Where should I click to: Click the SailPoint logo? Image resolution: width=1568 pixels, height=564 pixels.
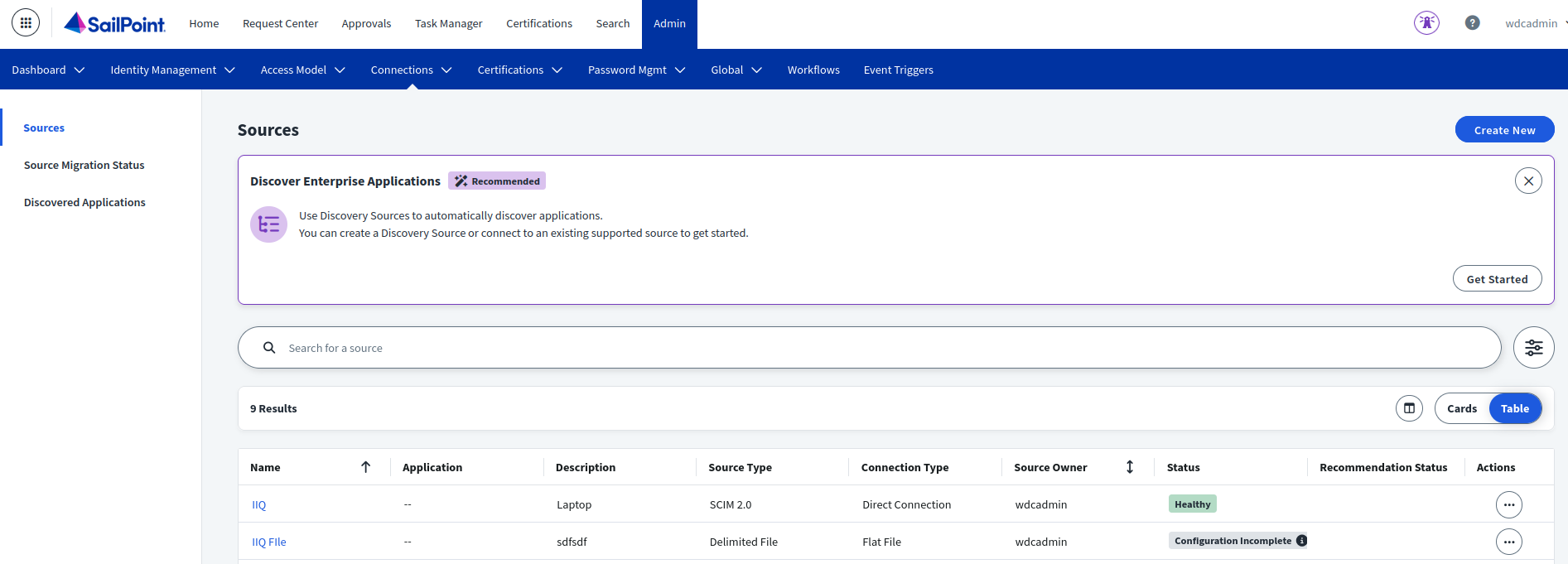click(x=115, y=23)
